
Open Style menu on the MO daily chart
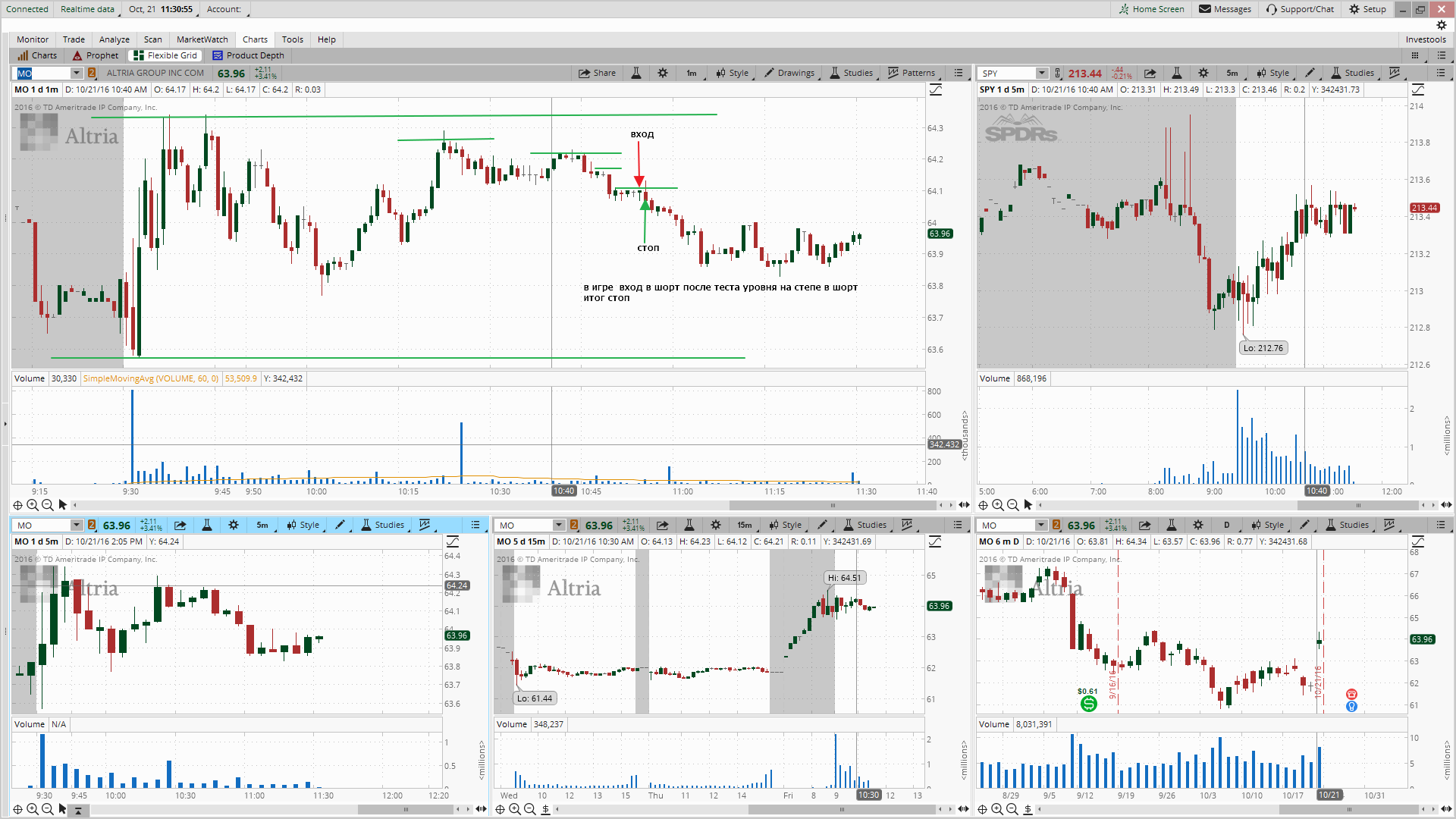click(1267, 525)
